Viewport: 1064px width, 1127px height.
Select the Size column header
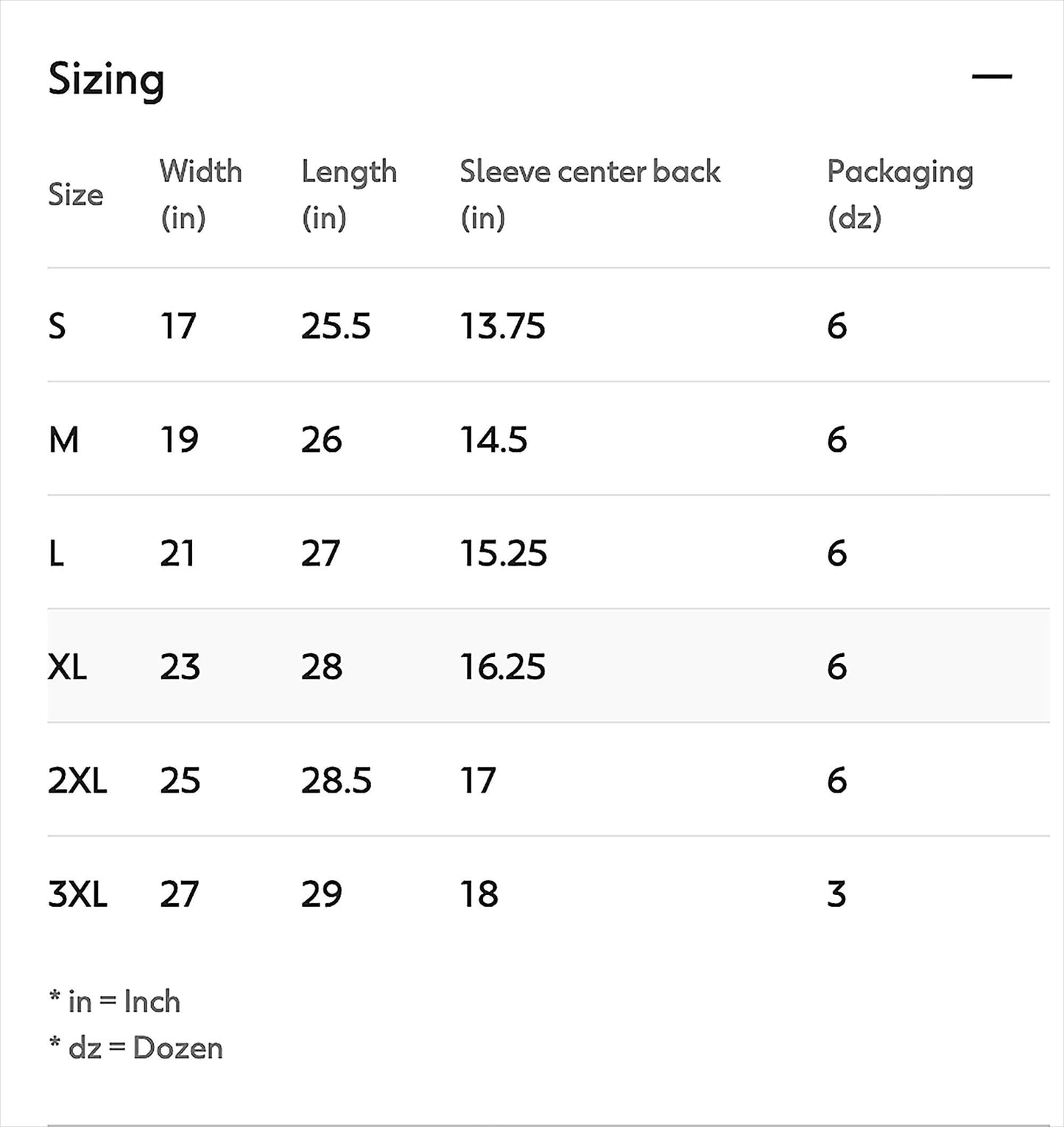(x=75, y=194)
